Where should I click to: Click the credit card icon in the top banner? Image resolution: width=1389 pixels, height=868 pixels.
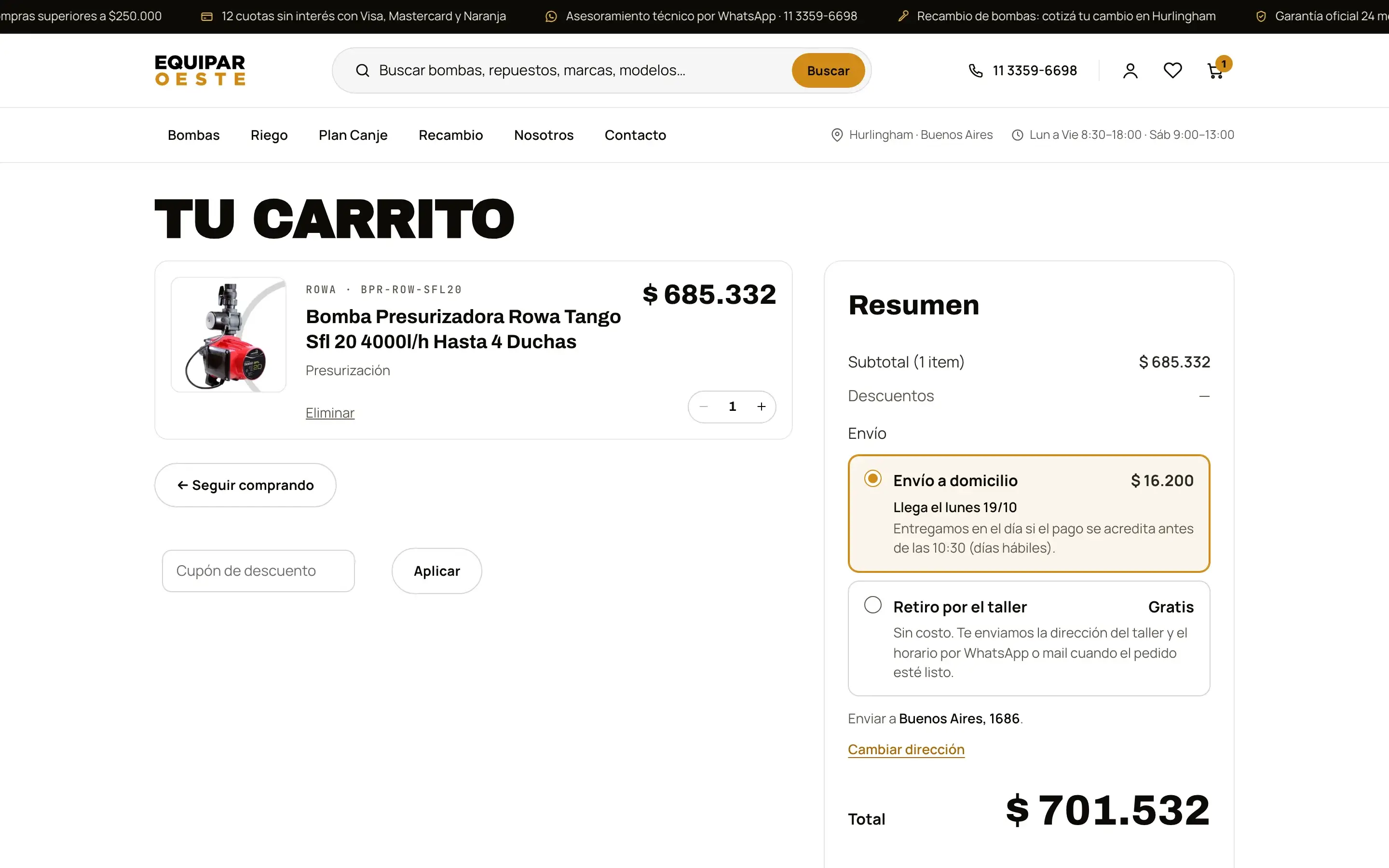click(206, 17)
